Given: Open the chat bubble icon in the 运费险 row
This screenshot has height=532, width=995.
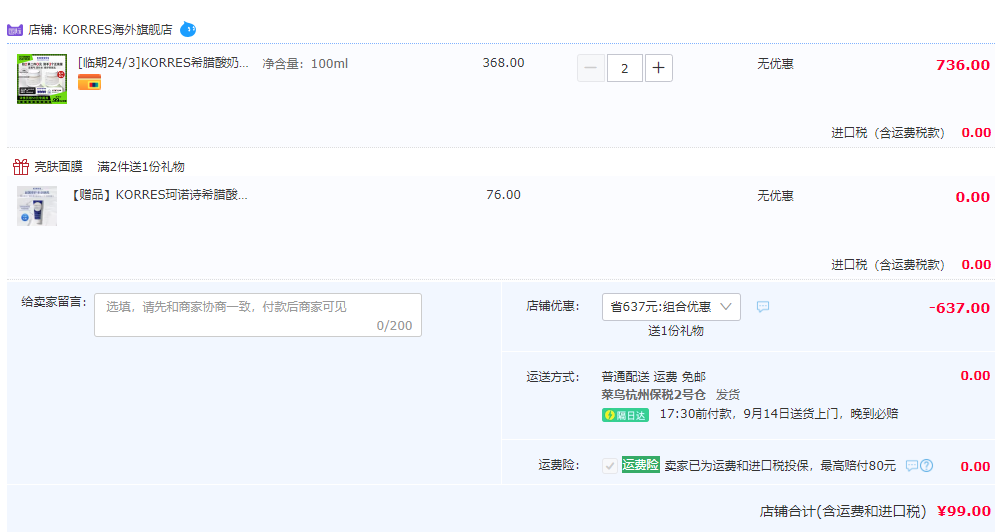Looking at the screenshot, I should (911, 466).
